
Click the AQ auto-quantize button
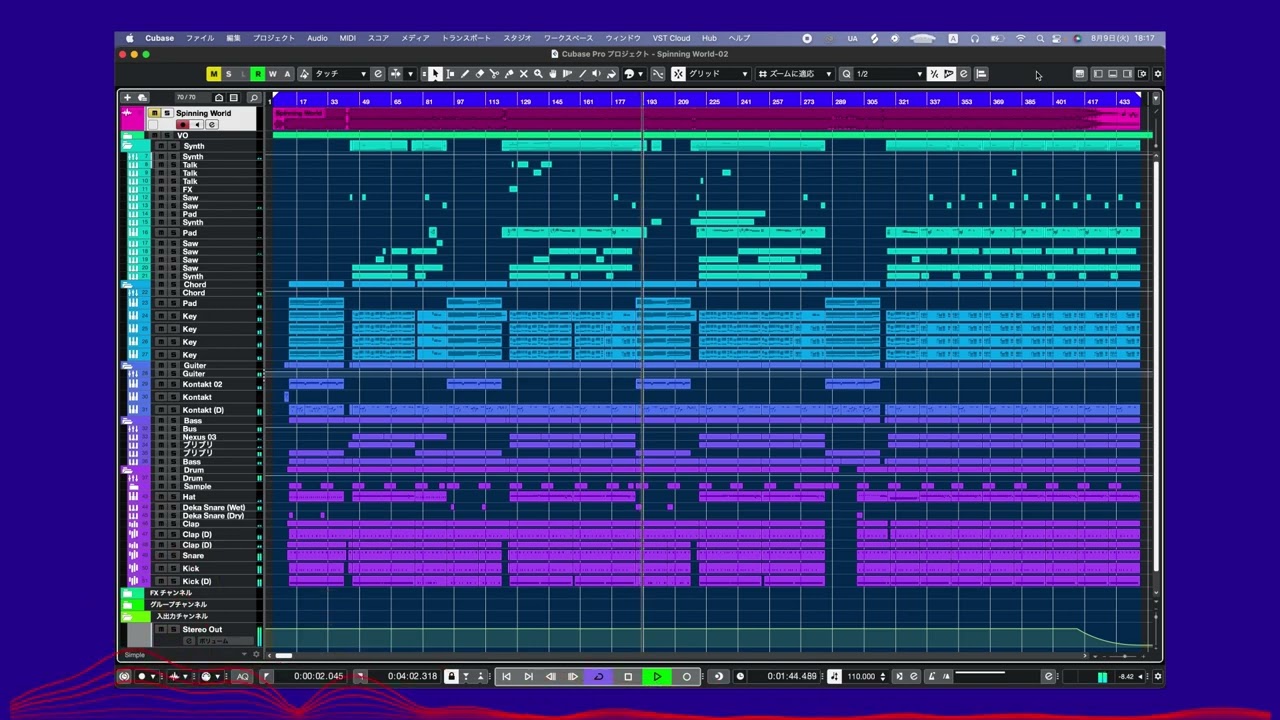click(242, 677)
